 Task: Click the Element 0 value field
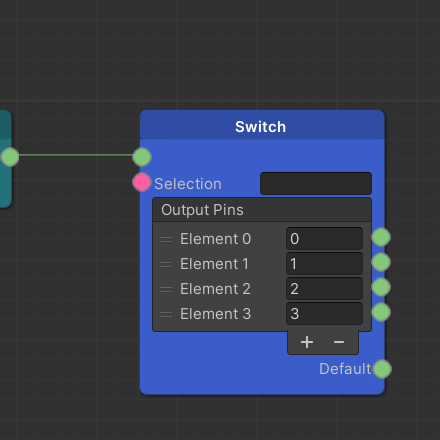(x=324, y=239)
